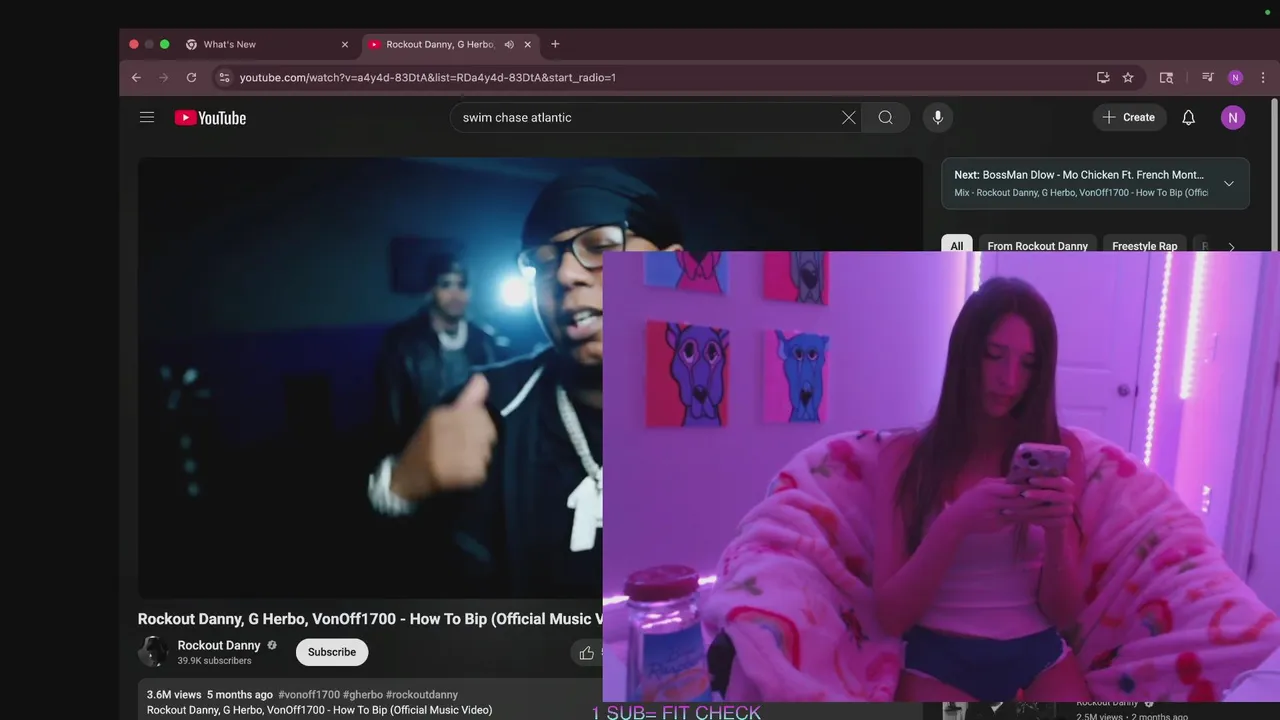Clear the search text with the X
The height and width of the screenshot is (720, 1280).
pos(848,118)
